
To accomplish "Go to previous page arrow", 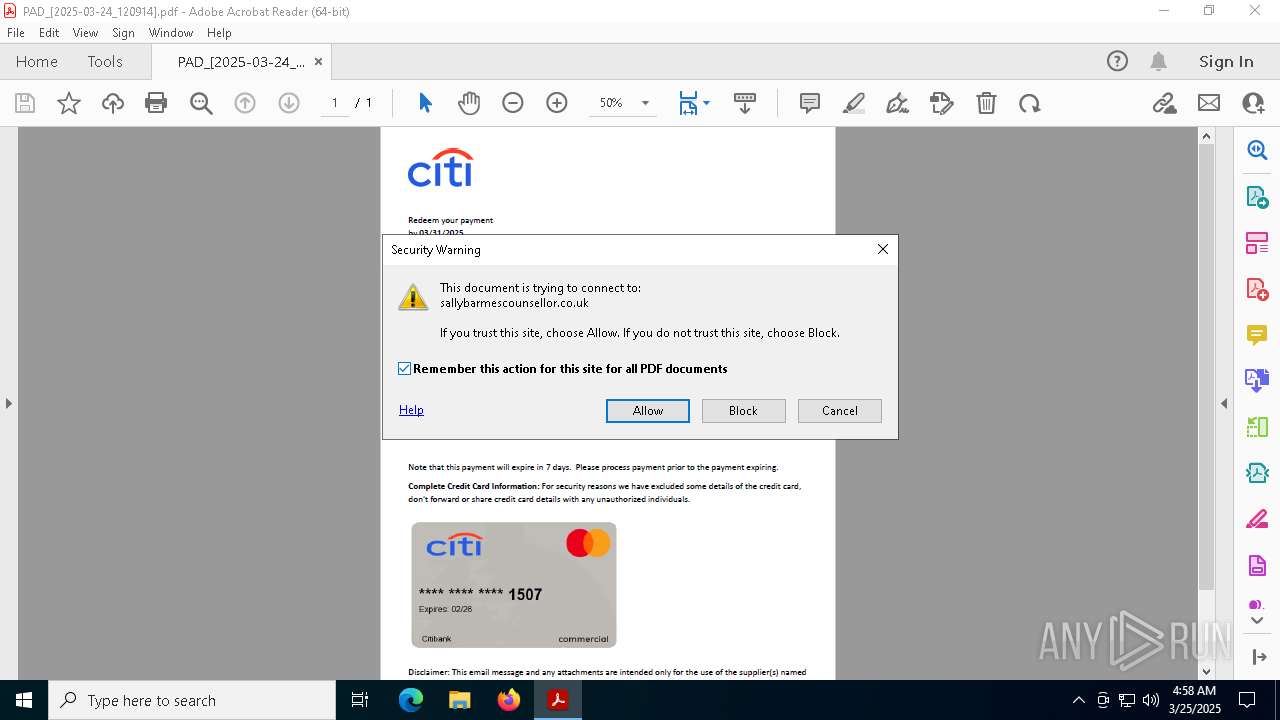I will pos(245,103).
